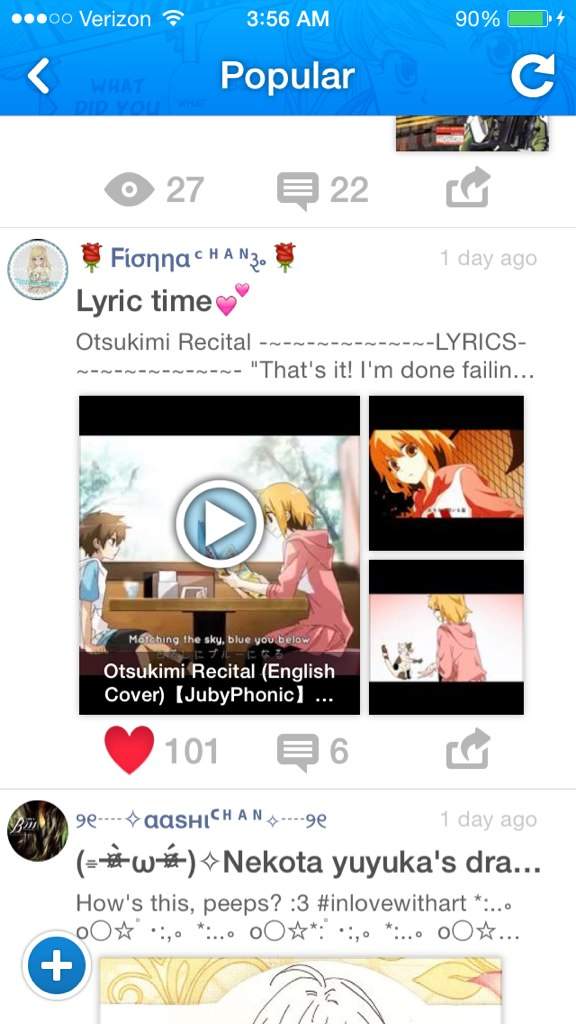Open Fionna Chan's profile avatar
This screenshot has height=1024, width=576.
tap(37, 270)
